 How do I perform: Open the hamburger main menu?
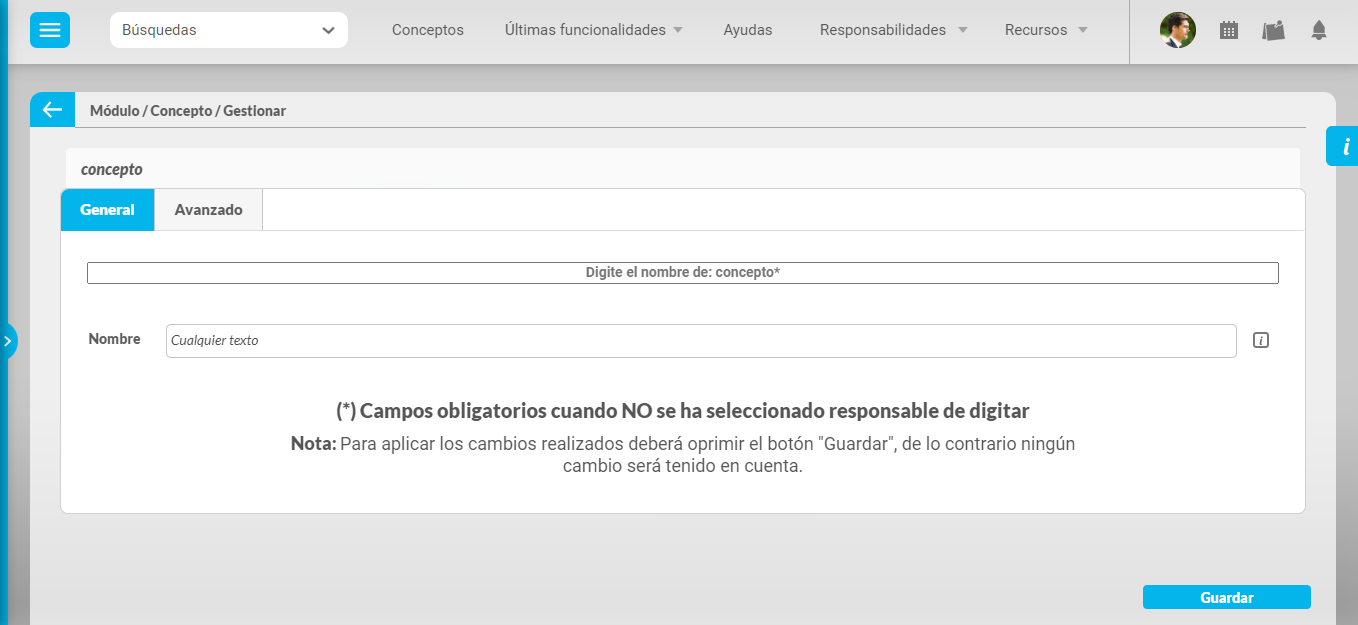pyautogui.click(x=49, y=30)
